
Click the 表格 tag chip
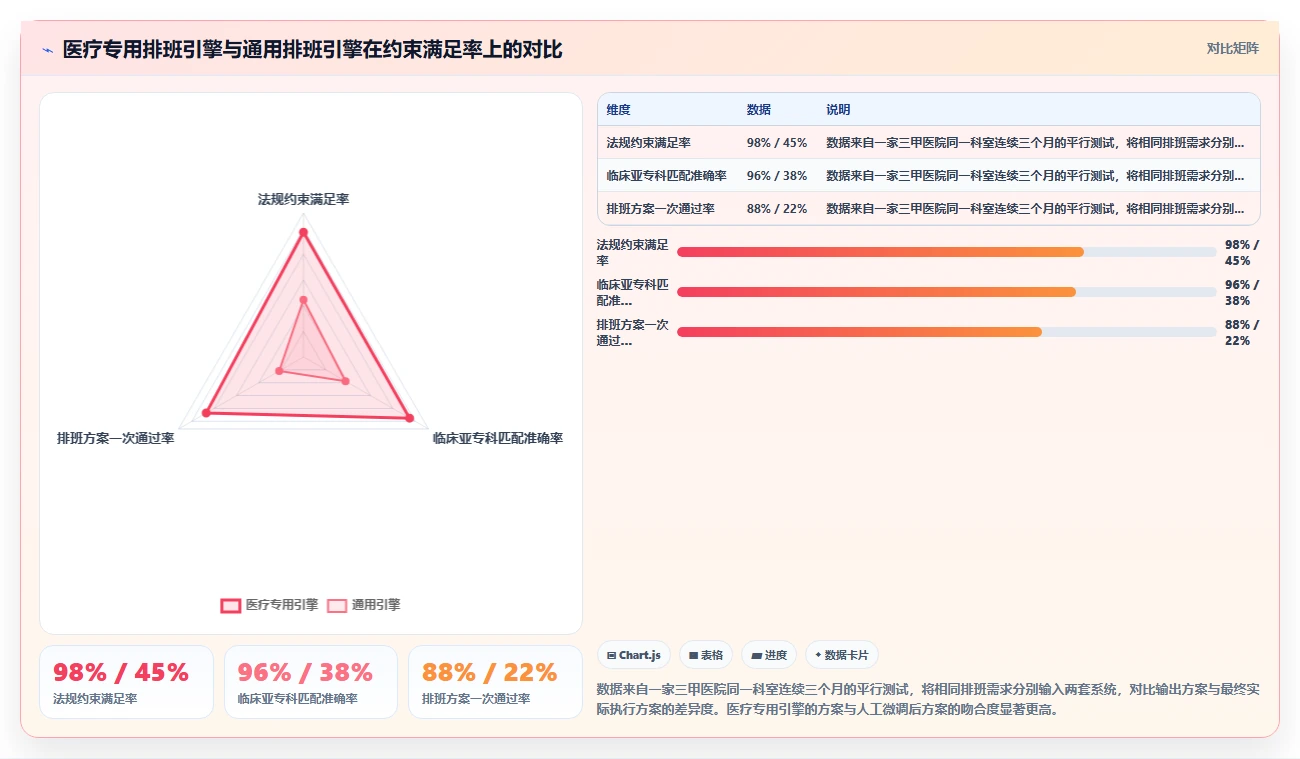pyautogui.click(x=706, y=655)
